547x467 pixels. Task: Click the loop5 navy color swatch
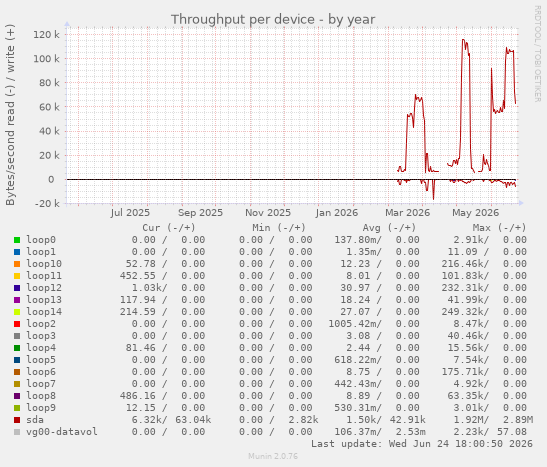click(x=17, y=360)
